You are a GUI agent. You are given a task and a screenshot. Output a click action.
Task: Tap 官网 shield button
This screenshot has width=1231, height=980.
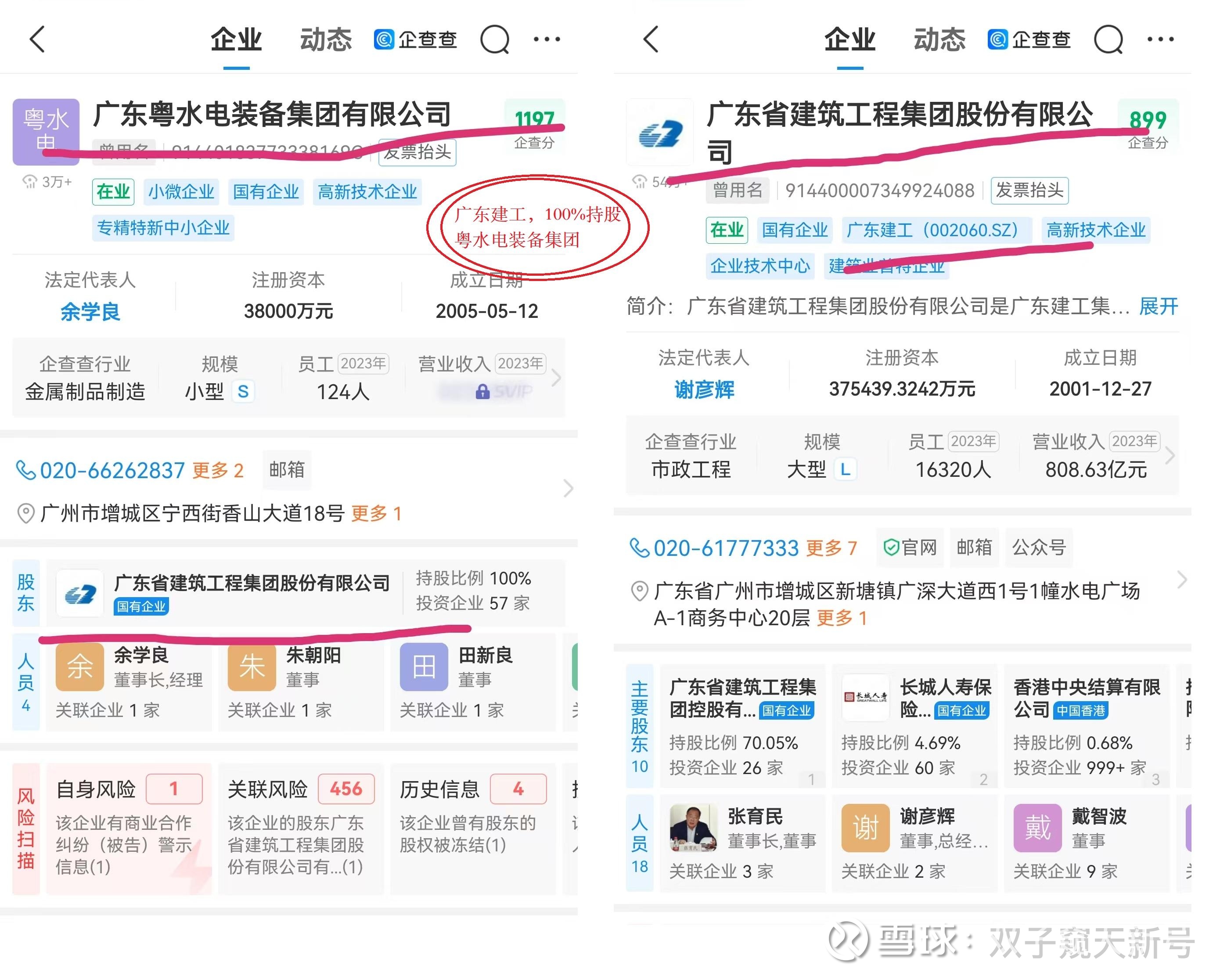910,548
